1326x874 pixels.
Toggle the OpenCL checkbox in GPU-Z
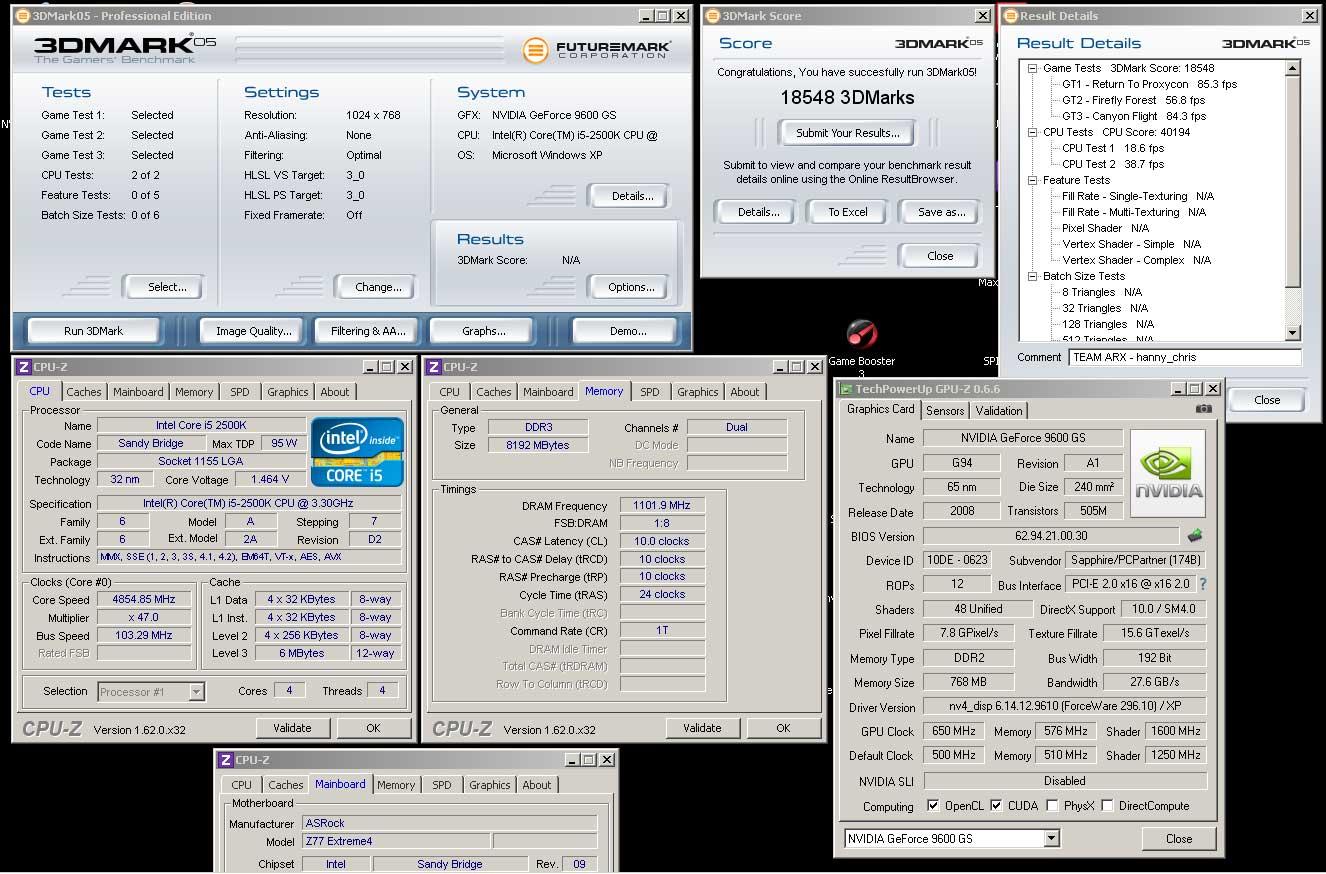[933, 805]
